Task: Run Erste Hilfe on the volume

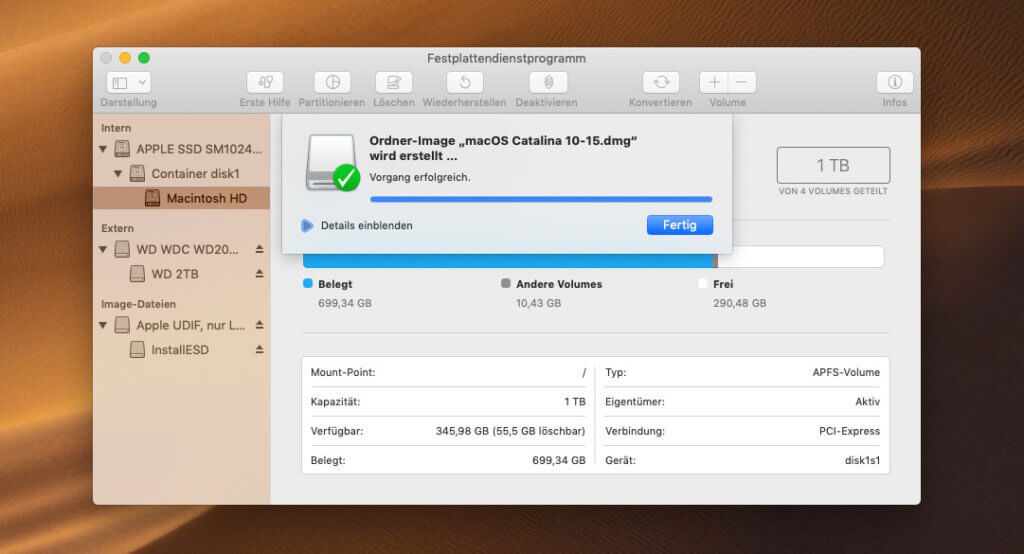Action: point(265,83)
